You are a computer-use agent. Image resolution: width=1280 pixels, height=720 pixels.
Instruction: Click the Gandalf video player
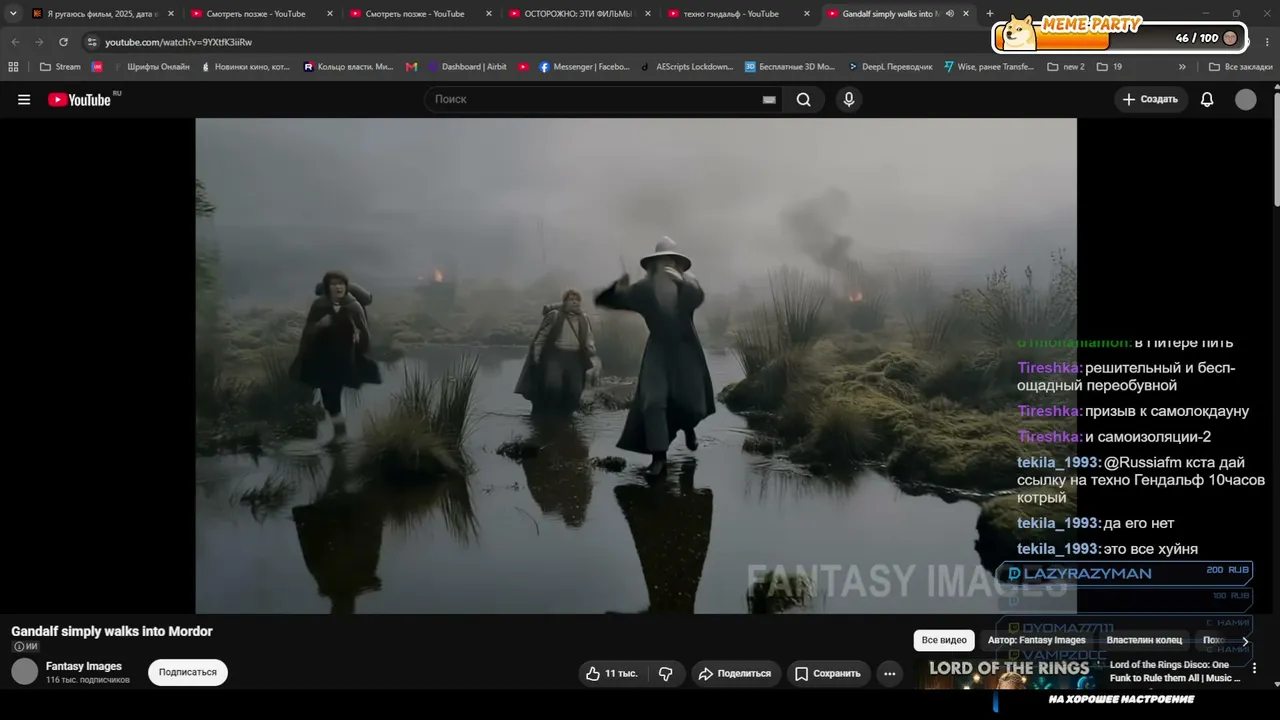[x=636, y=366]
